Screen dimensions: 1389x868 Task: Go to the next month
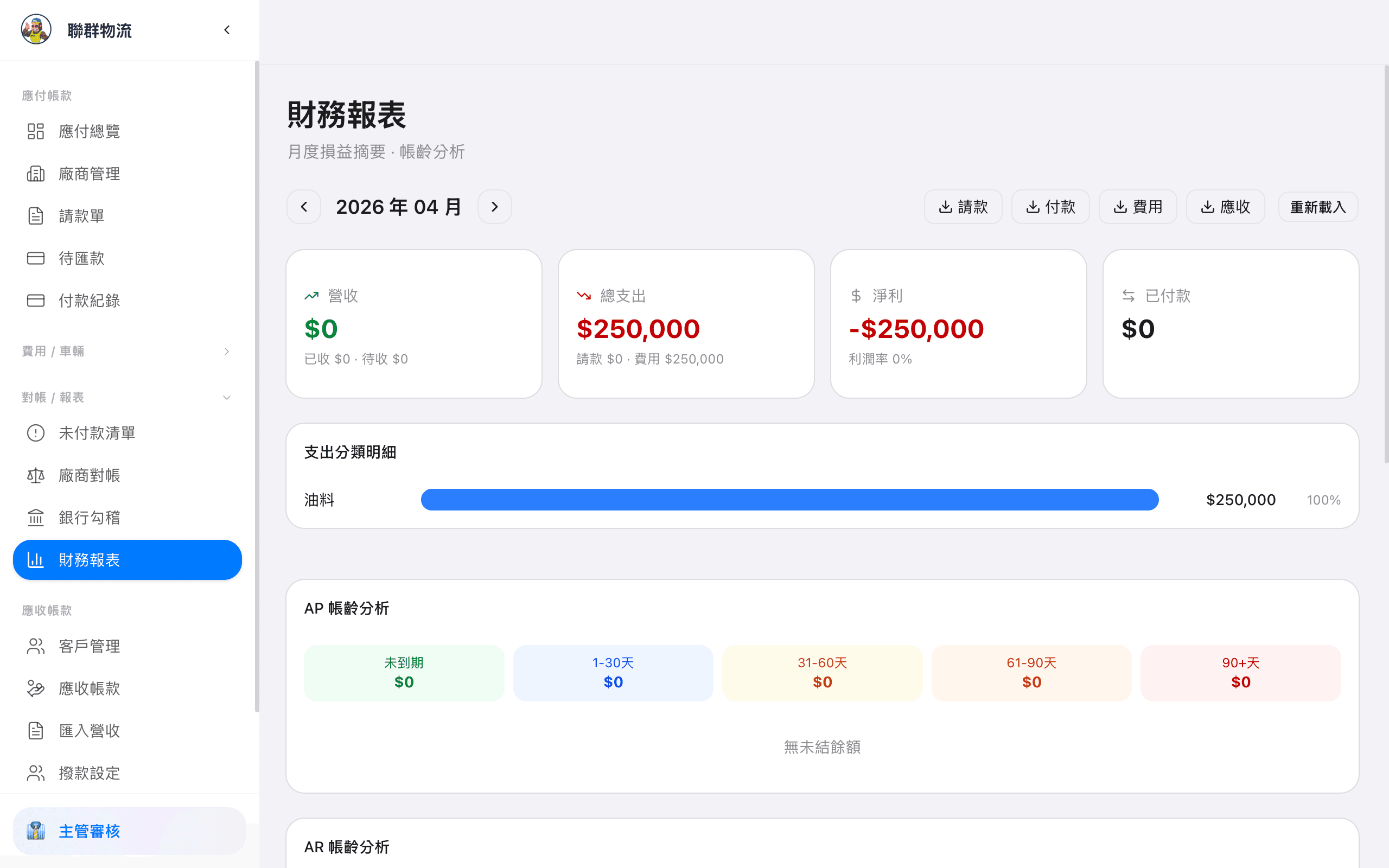(495, 207)
